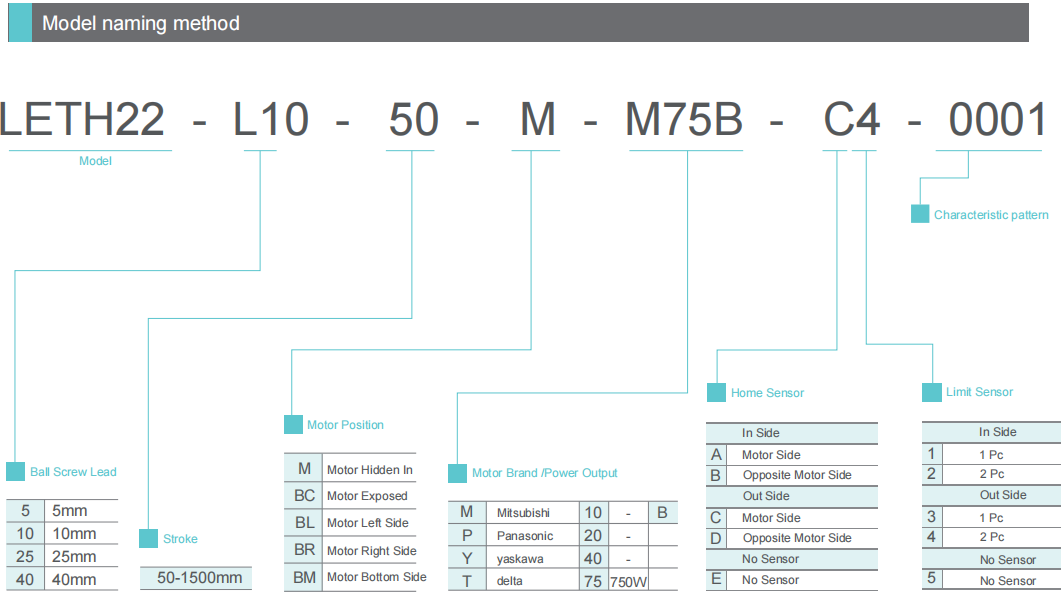
Task: Click the teal square beside Ball Screw Lead
Action: tap(15, 472)
